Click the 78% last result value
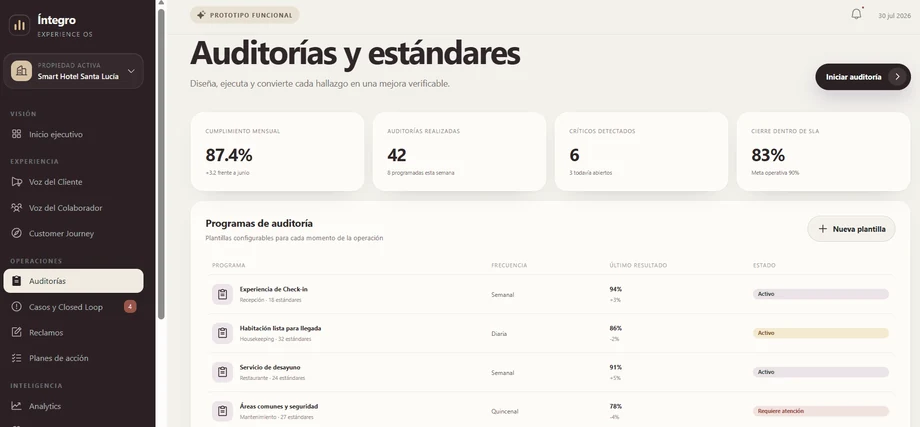The width and height of the screenshot is (920, 427). coord(615,406)
